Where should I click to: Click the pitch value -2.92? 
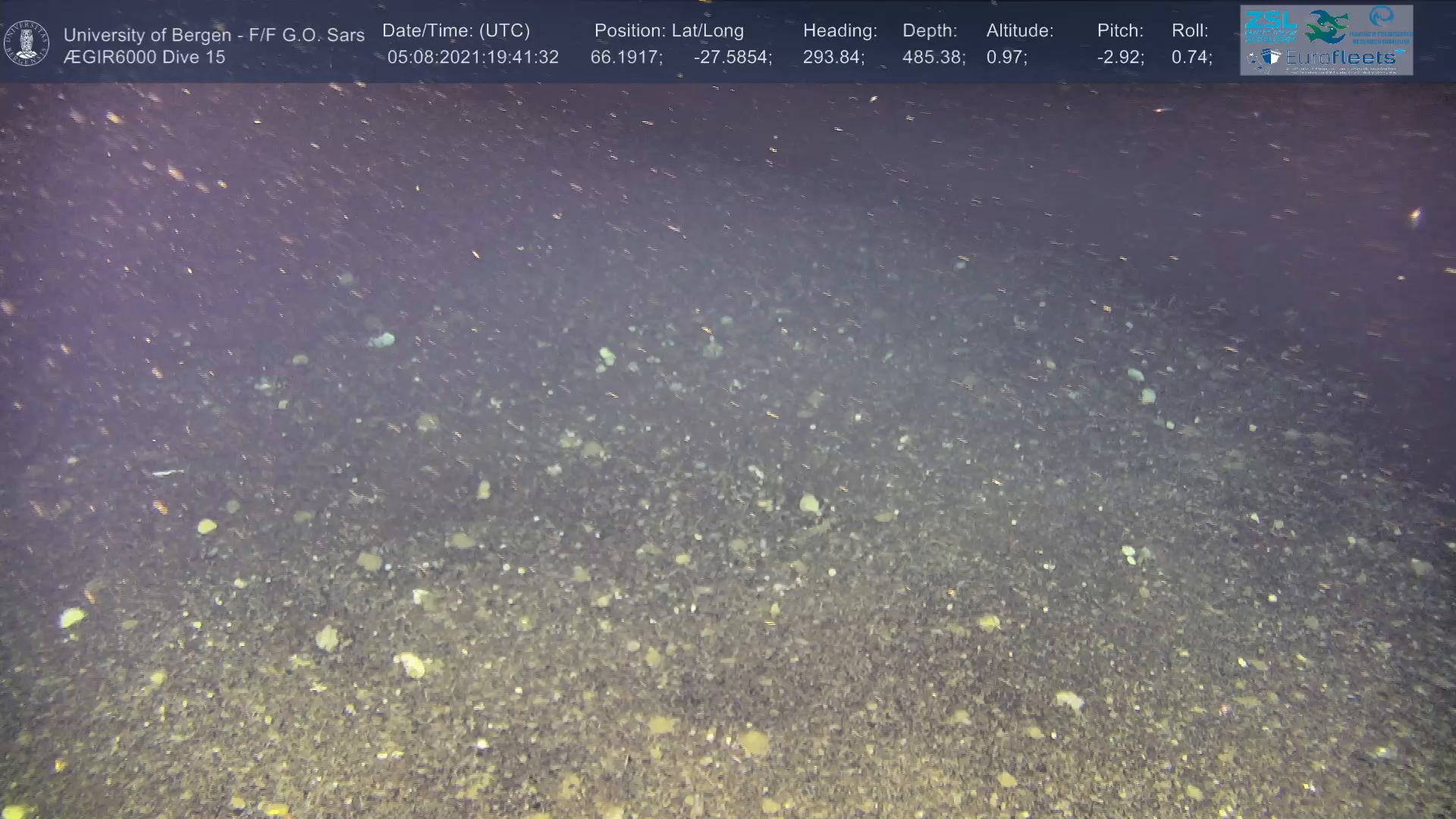point(1120,58)
